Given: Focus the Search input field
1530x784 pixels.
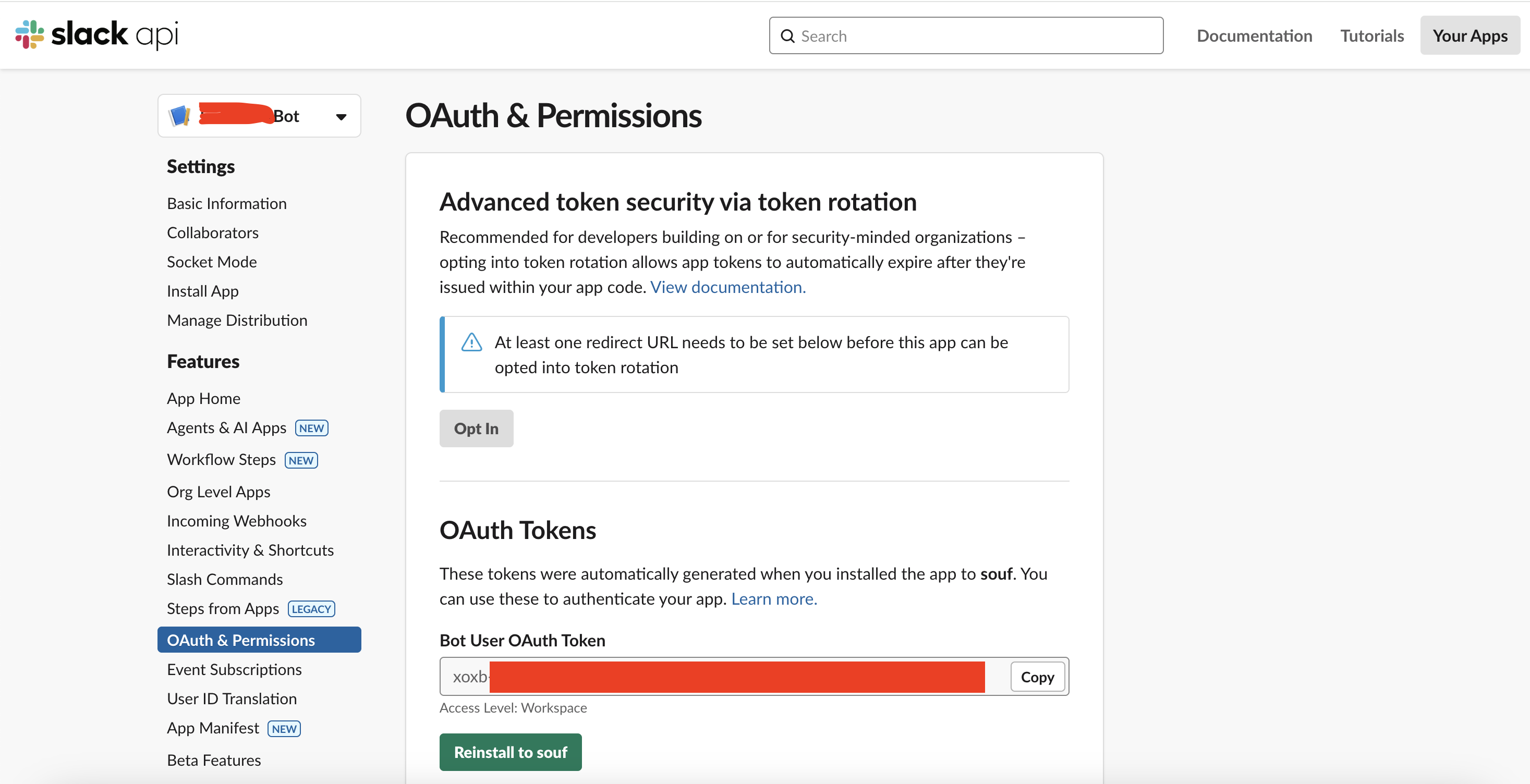Looking at the screenshot, I should tap(974, 36).
